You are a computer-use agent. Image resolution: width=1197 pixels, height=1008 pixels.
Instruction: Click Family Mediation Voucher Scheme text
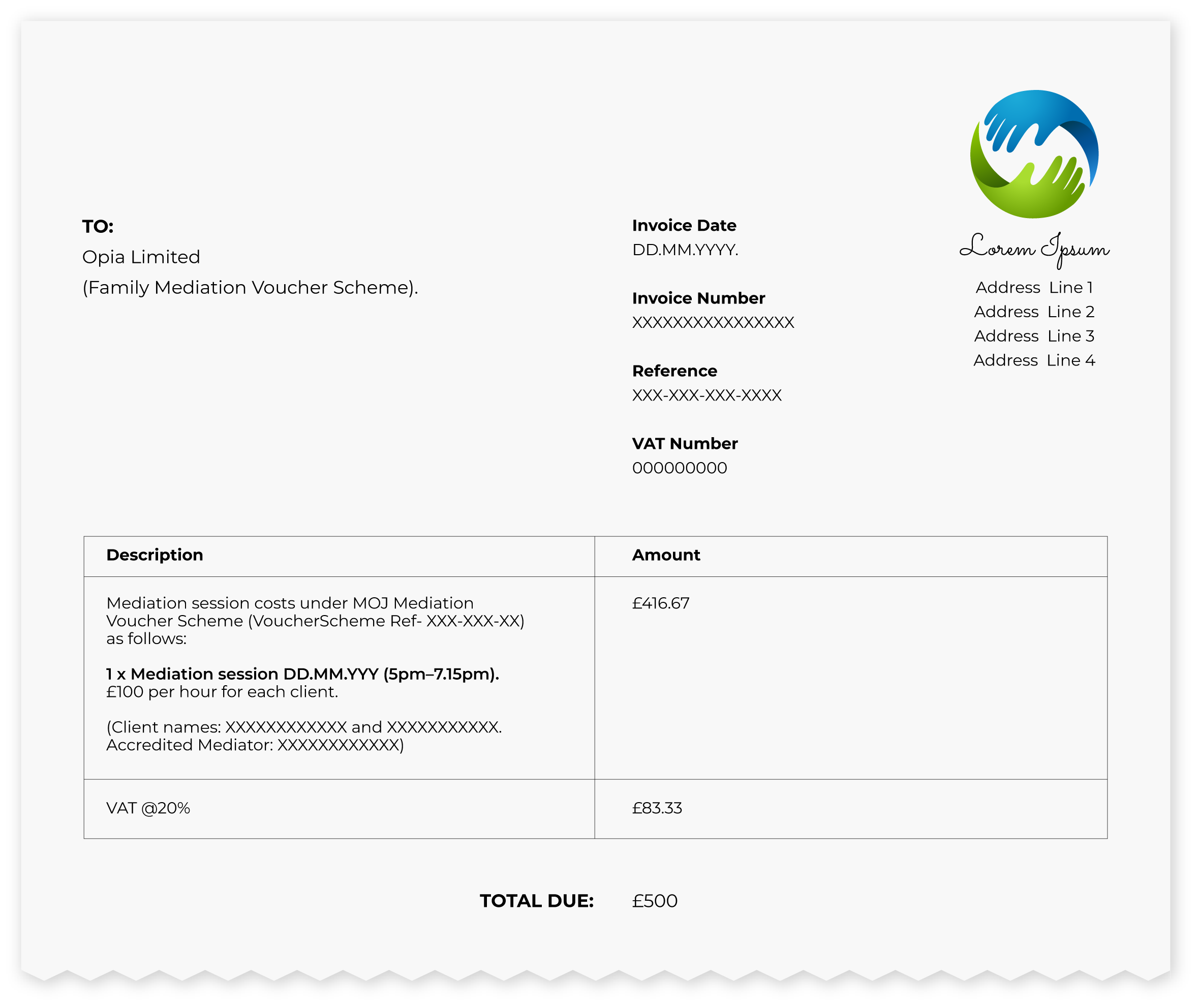click(x=250, y=287)
